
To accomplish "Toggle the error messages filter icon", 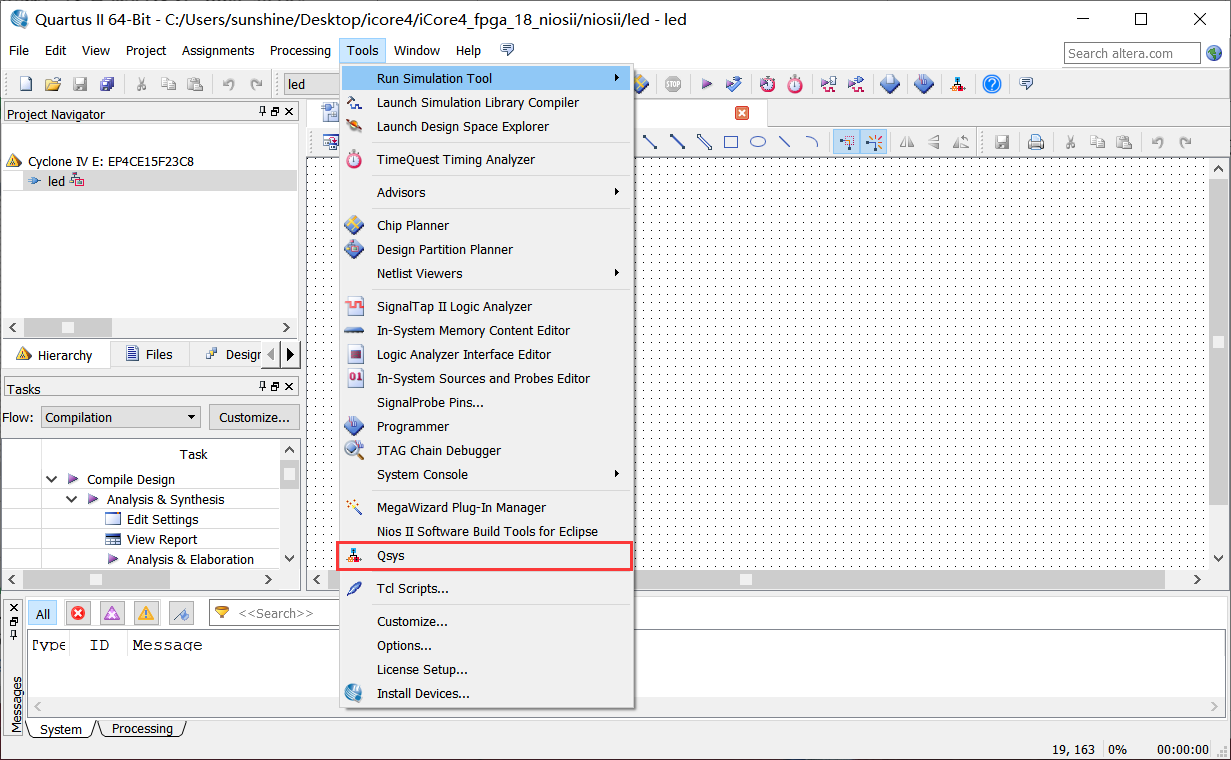I will [78, 613].
